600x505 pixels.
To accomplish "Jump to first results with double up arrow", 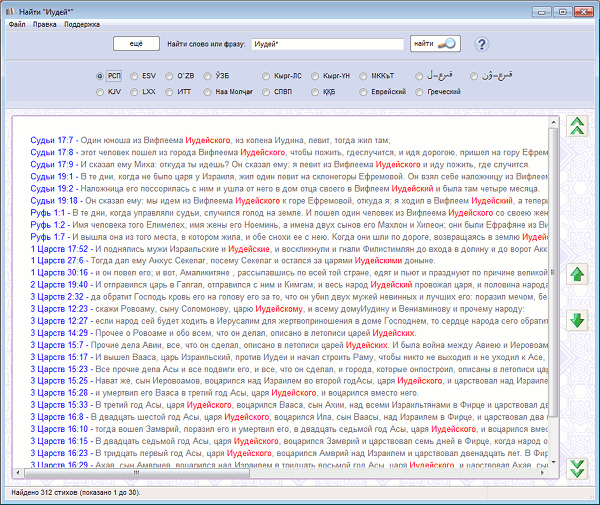I will click(576, 126).
